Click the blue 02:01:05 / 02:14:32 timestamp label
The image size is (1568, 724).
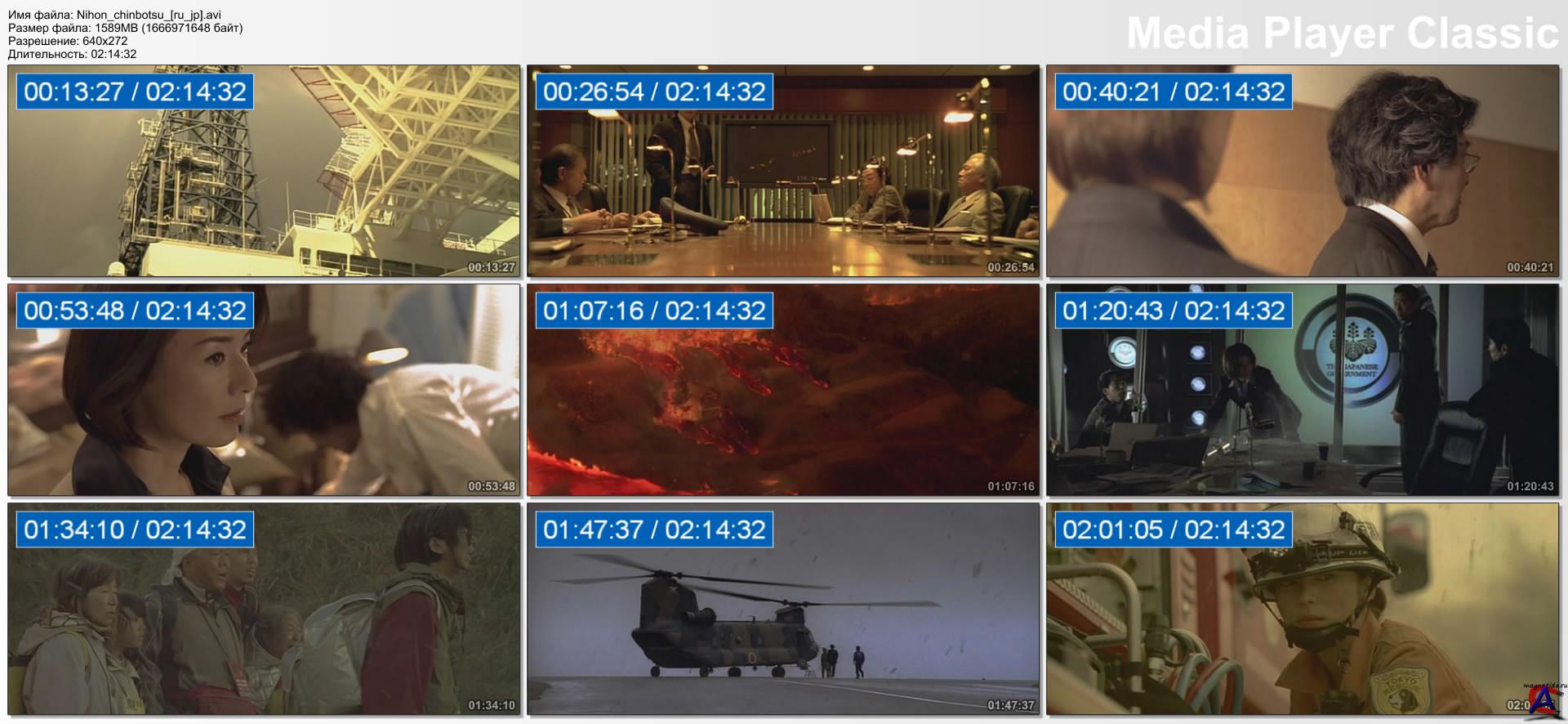[1174, 530]
